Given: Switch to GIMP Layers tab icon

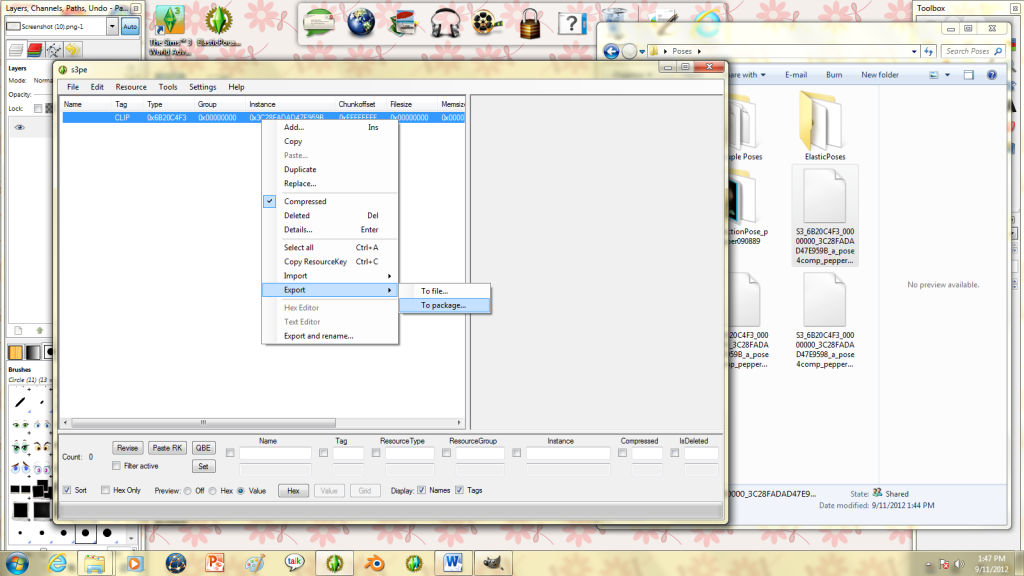Looking at the screenshot, I should tap(16, 50).
